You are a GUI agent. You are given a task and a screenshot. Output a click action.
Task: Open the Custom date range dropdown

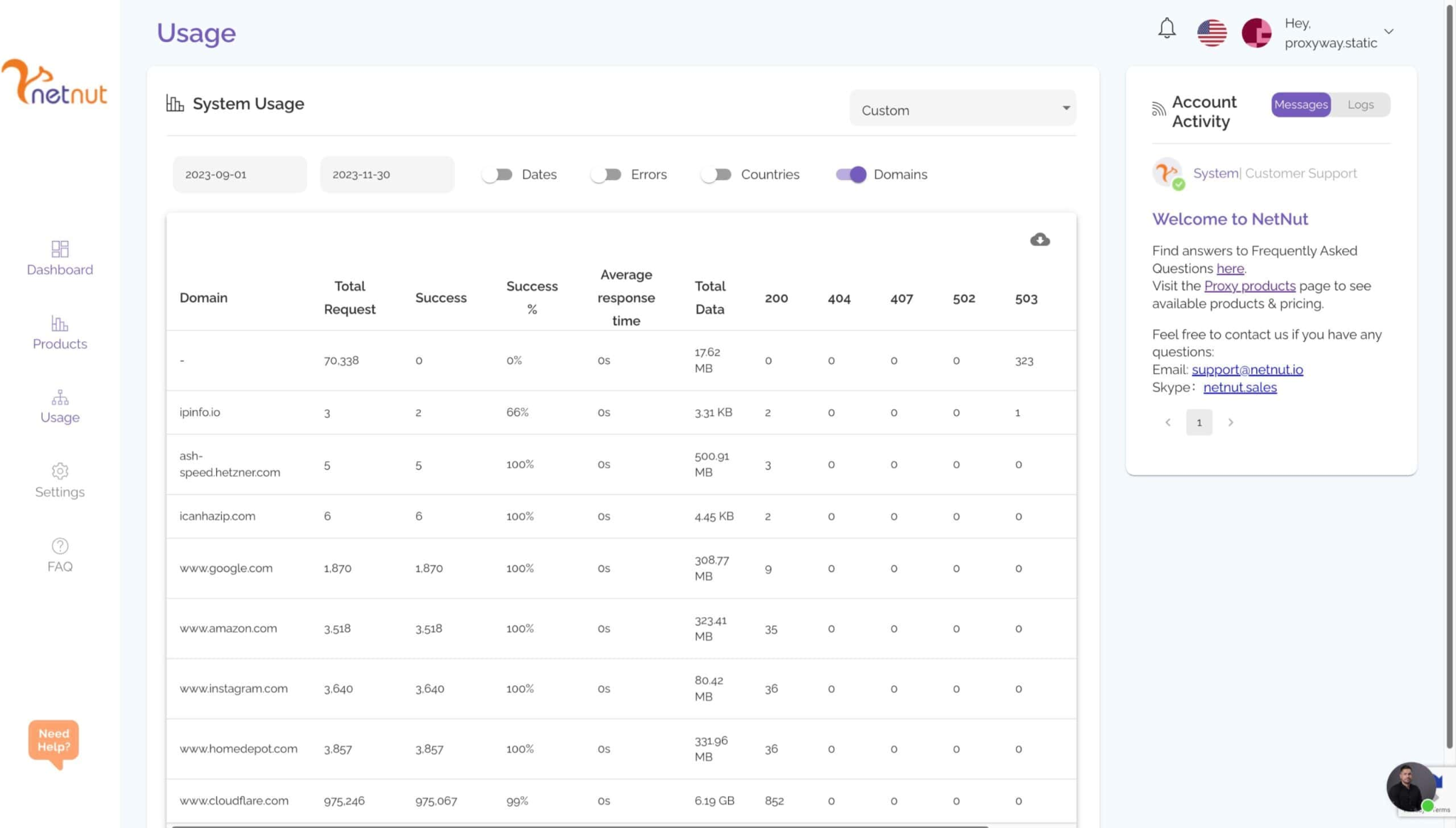pyautogui.click(x=963, y=109)
